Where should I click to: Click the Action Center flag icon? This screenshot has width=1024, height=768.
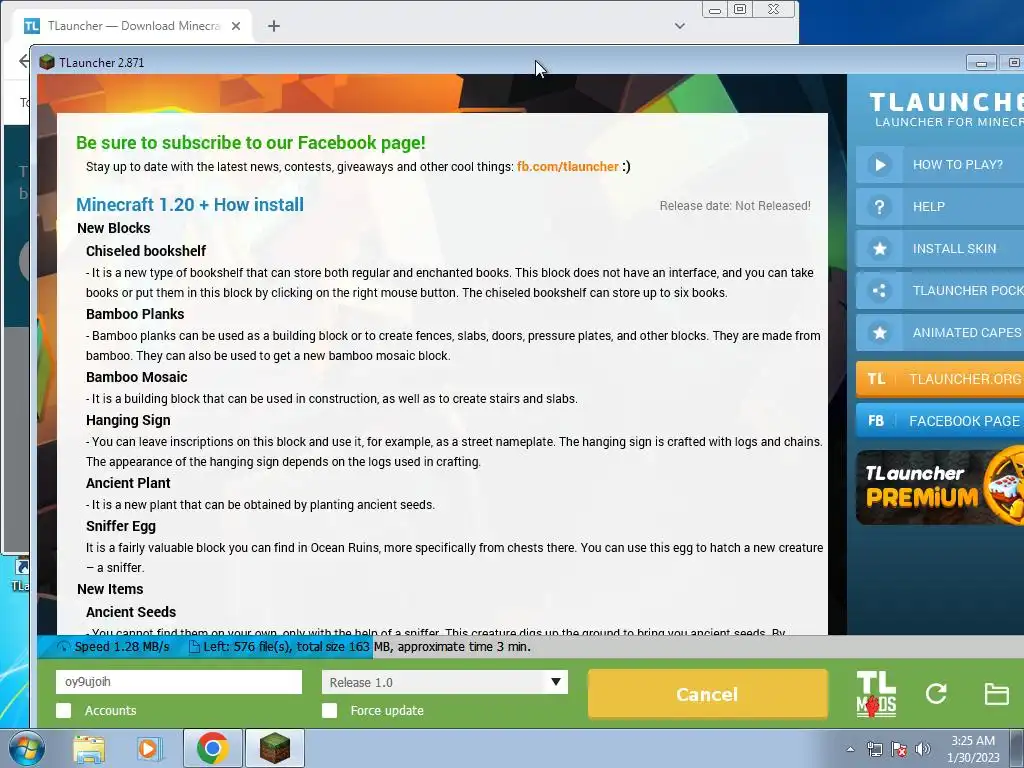pos(899,749)
